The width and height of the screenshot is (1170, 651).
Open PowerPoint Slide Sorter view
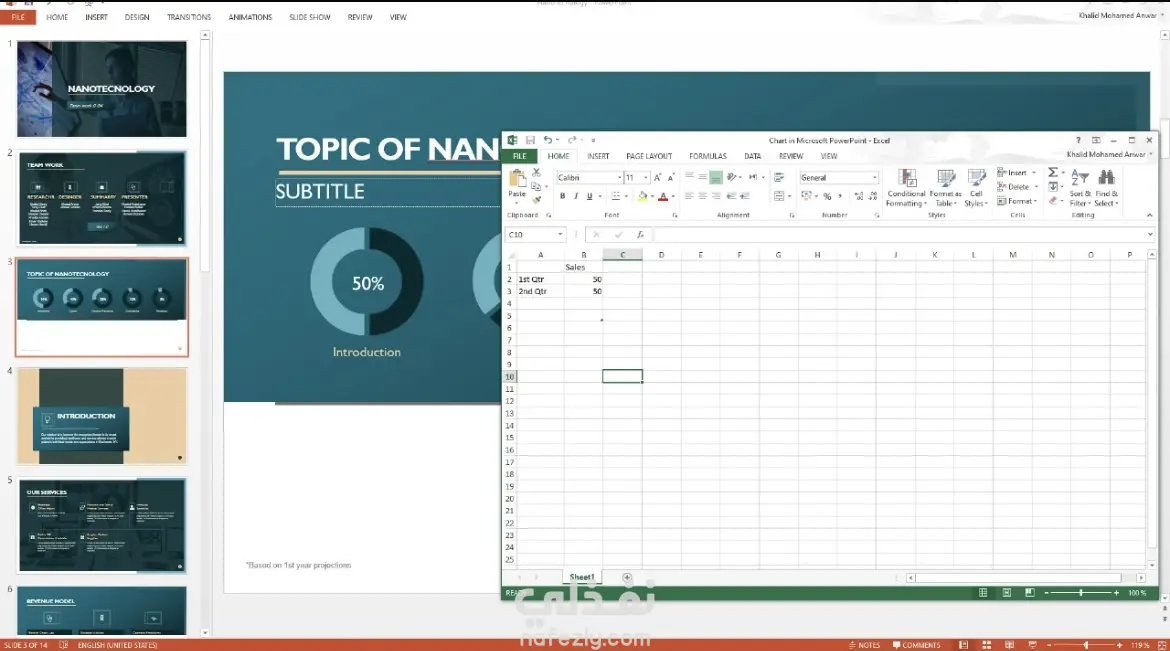pyautogui.click(x=986, y=644)
